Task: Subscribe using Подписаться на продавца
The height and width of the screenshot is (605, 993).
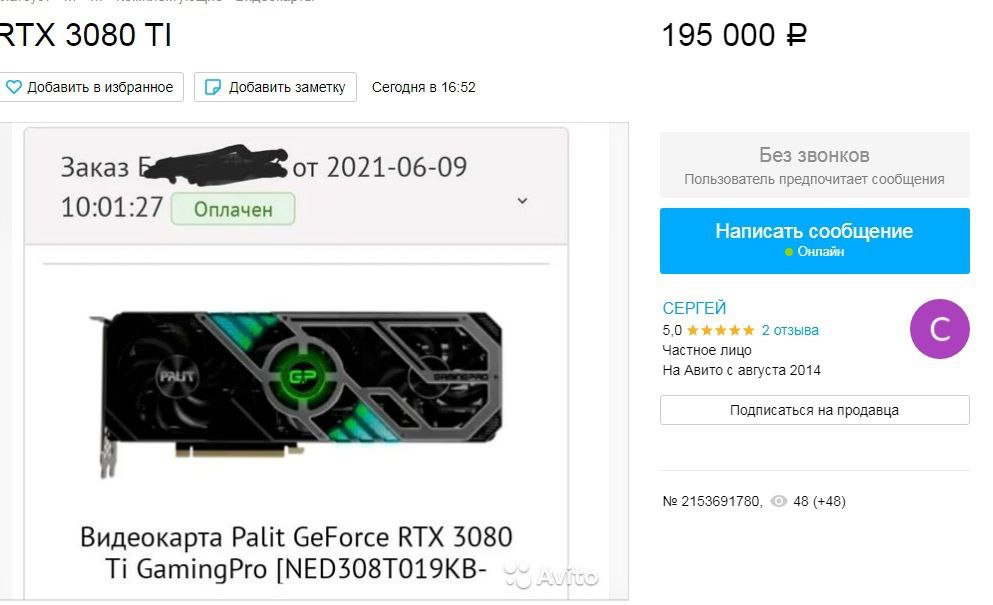Action: [814, 410]
